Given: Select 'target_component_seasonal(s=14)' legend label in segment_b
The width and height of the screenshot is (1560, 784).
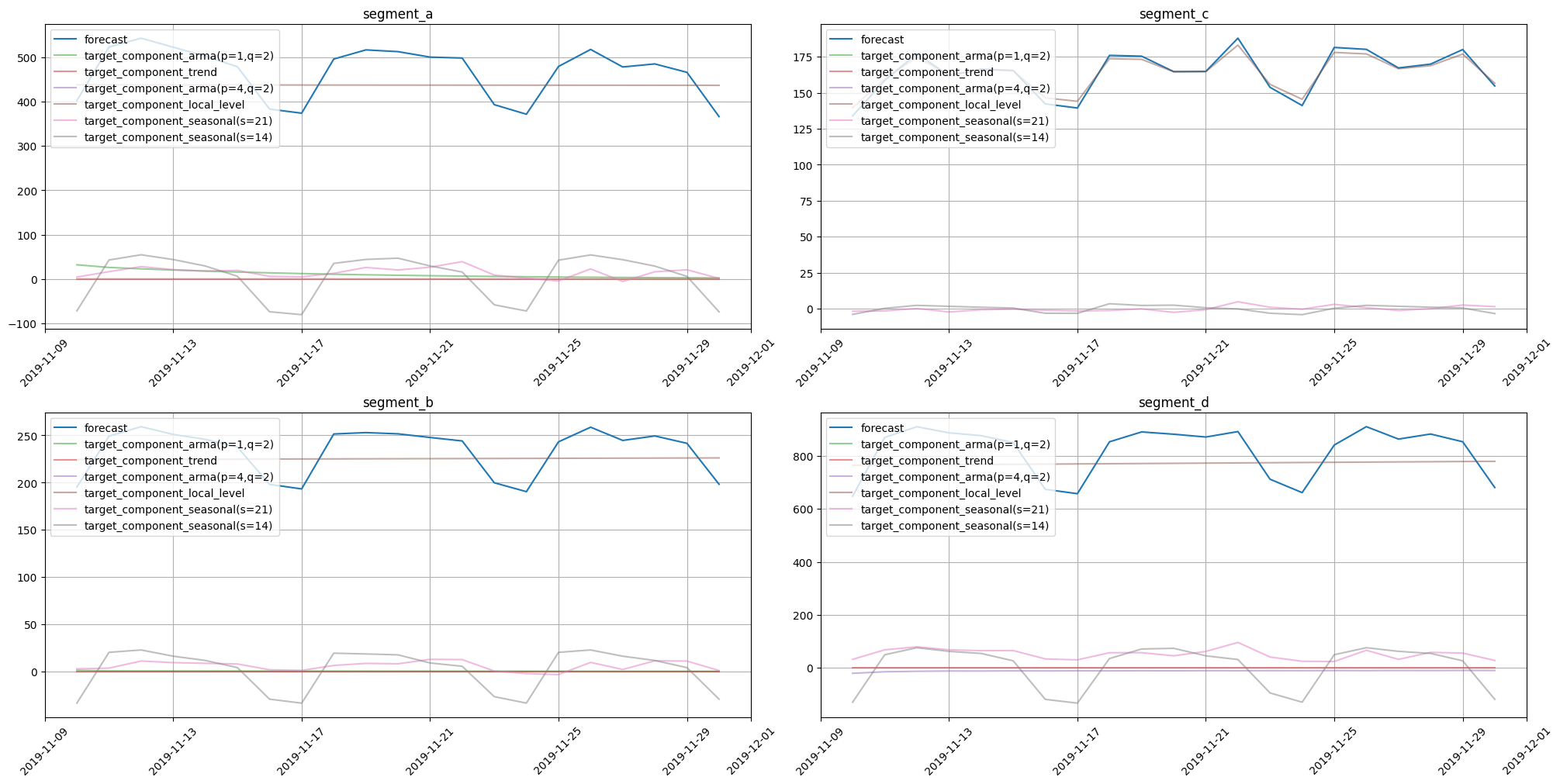Looking at the screenshot, I should click(x=178, y=526).
